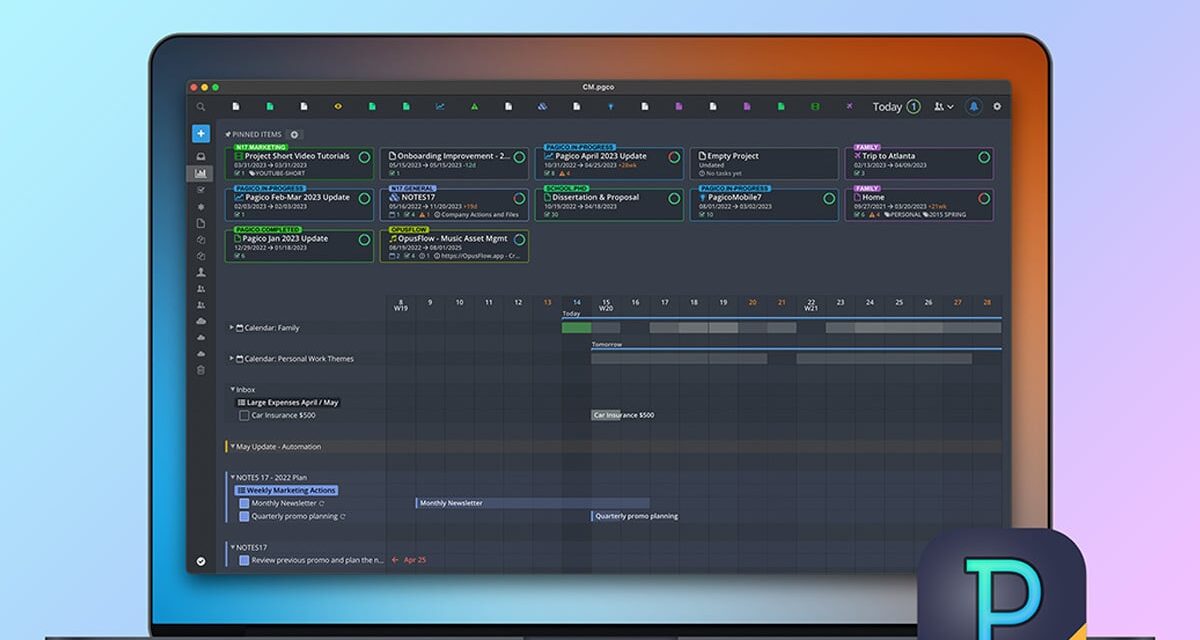Click progress ring on Pagico Jan 2023 Update
1200x640 pixels.
click(364, 240)
